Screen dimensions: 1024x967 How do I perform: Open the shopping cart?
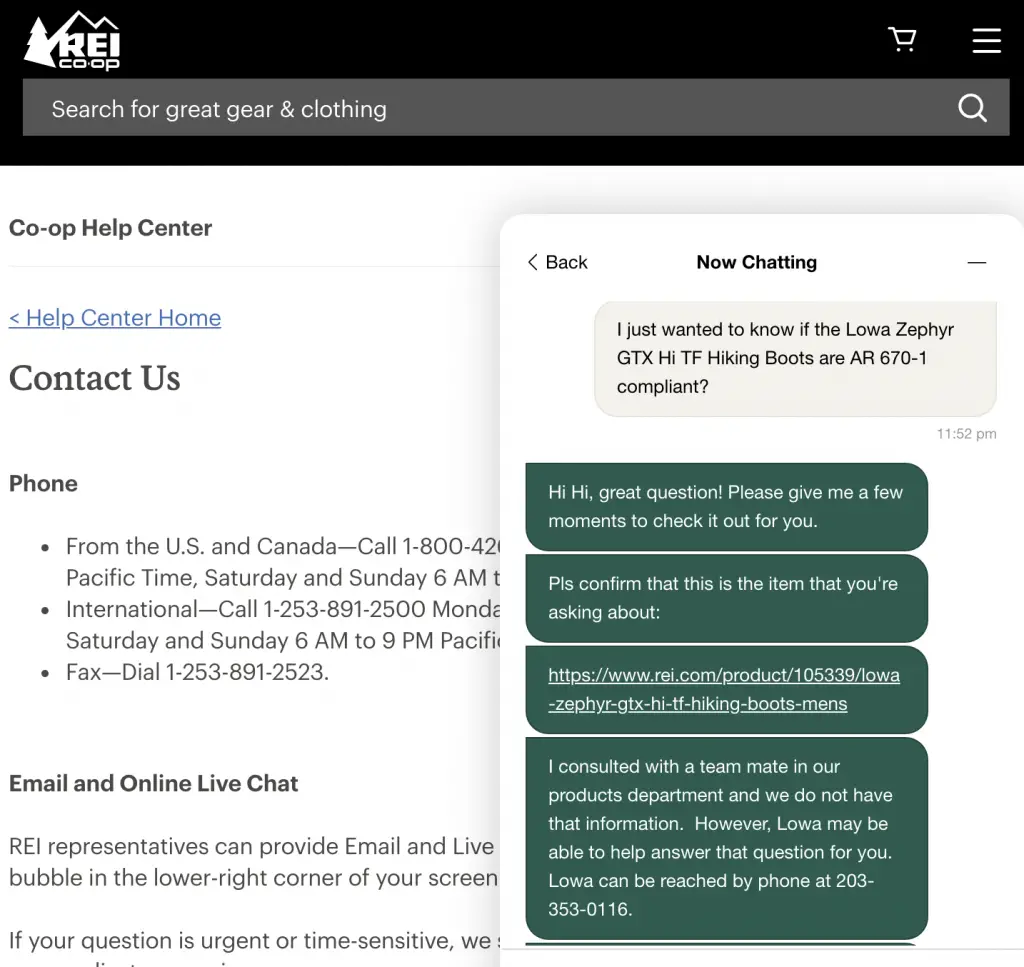pyautogui.click(x=902, y=39)
